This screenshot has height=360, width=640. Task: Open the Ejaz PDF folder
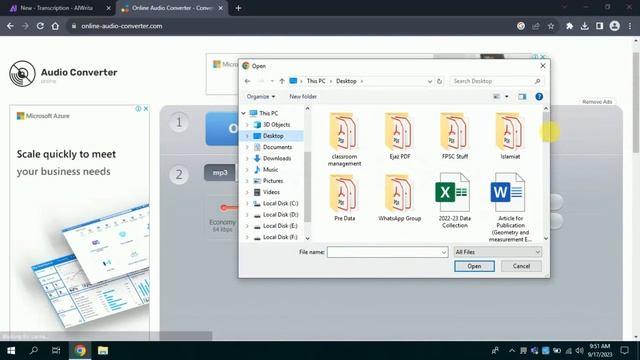click(x=399, y=136)
